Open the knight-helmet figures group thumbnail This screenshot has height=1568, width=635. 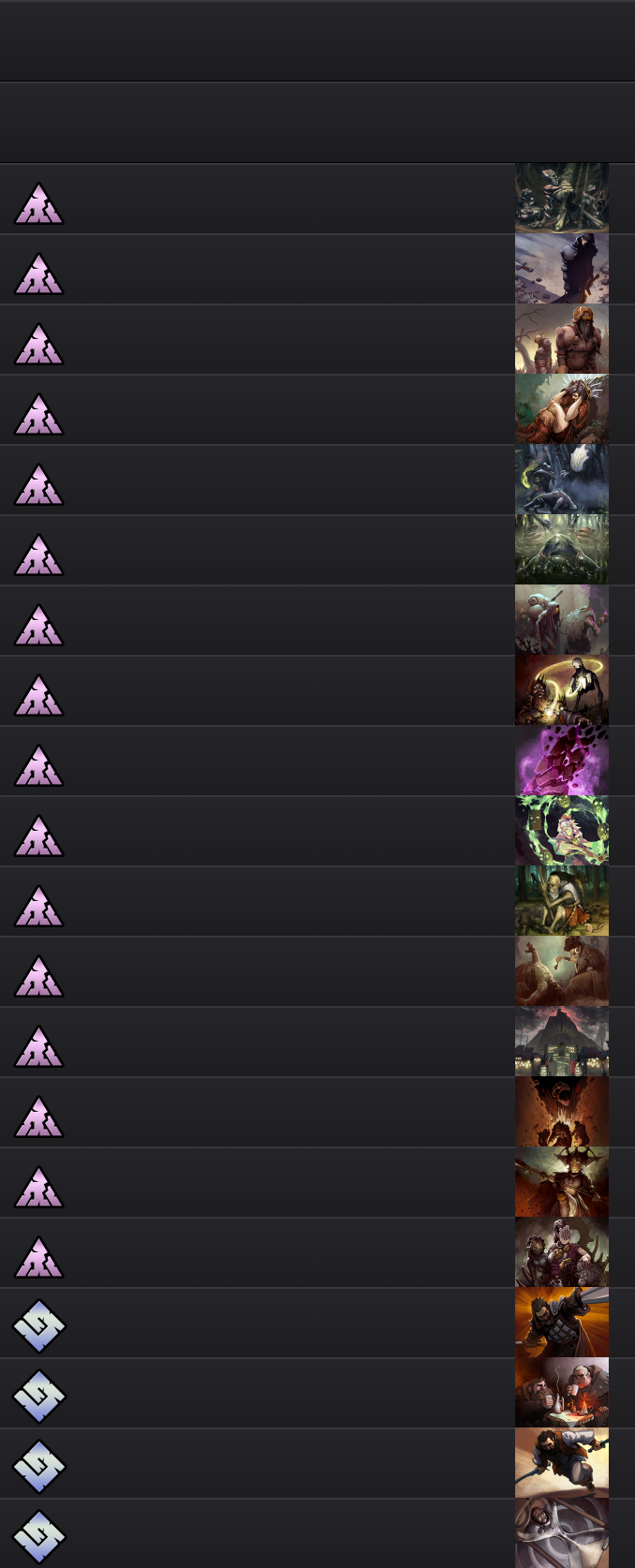pyautogui.click(x=562, y=1252)
